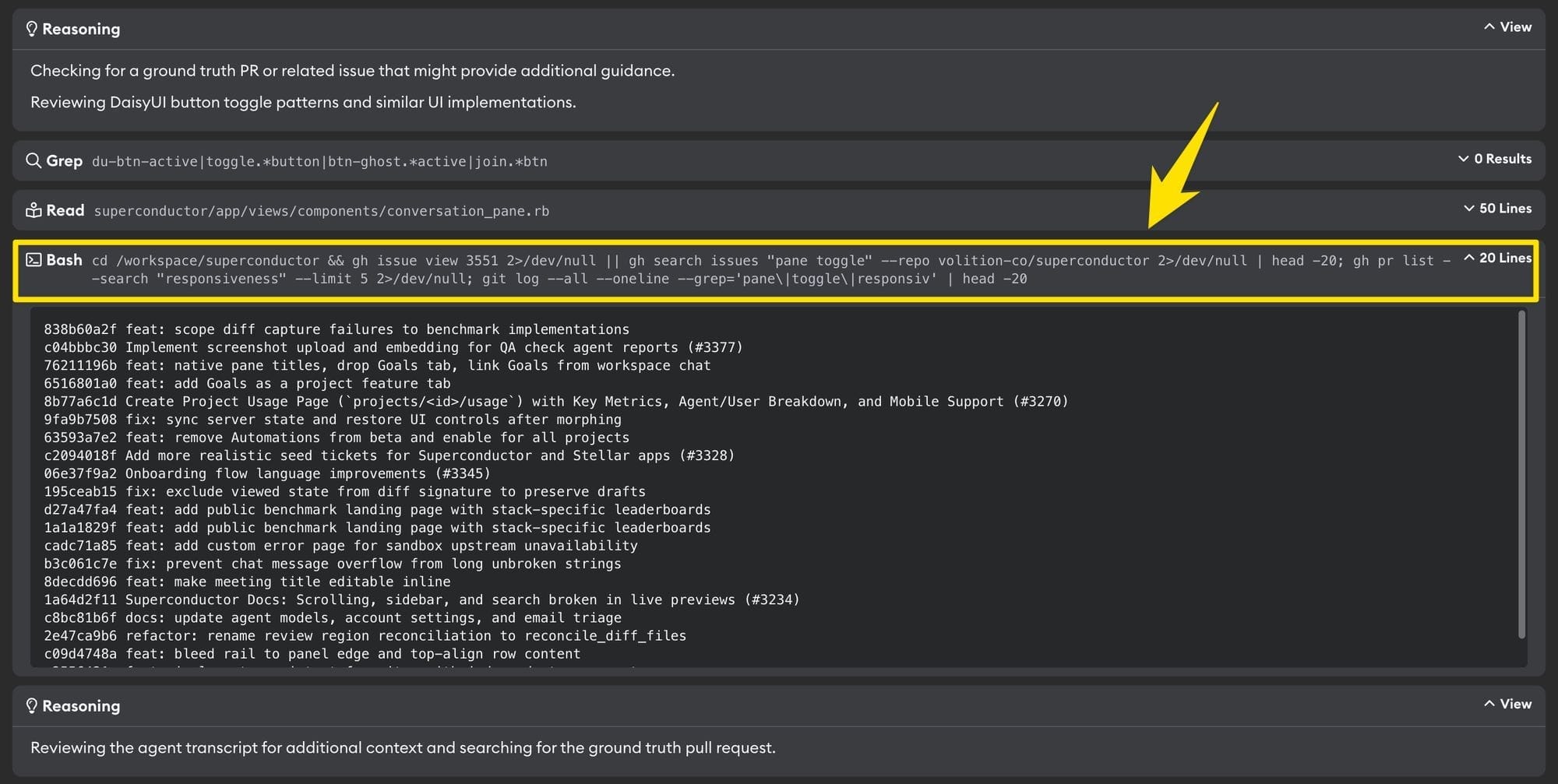Click the terminal icon beside Bash
This screenshot has height=784, width=1558.
point(33,260)
